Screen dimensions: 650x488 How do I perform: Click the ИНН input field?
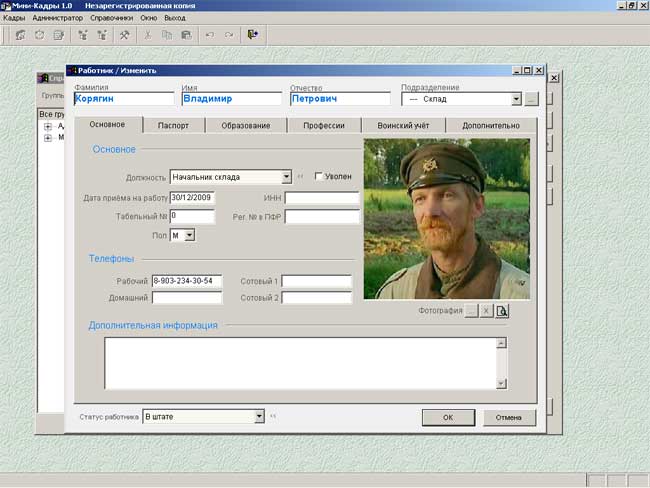322,198
